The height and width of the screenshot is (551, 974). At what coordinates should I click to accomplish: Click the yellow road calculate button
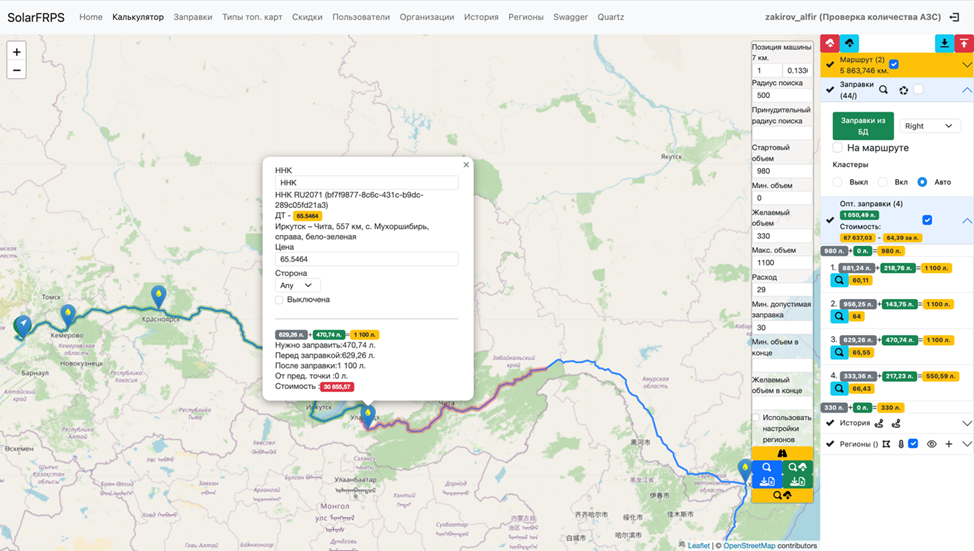coord(782,453)
